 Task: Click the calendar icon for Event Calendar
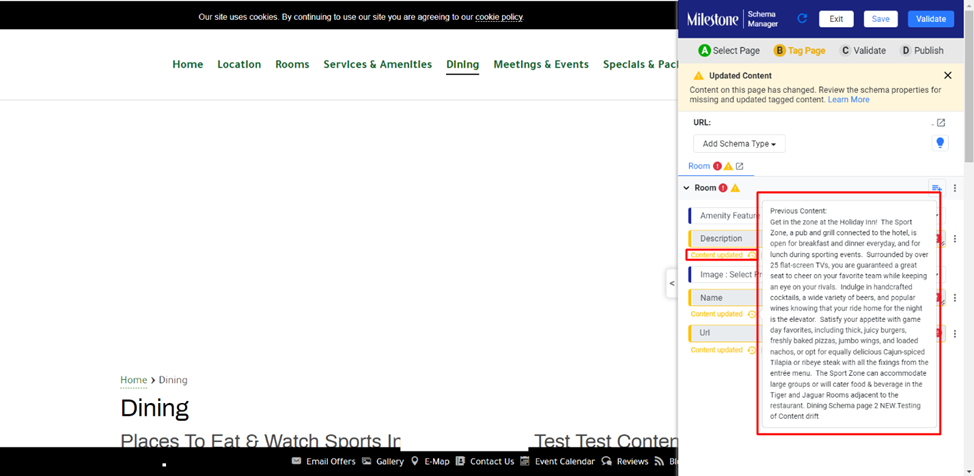[525, 461]
